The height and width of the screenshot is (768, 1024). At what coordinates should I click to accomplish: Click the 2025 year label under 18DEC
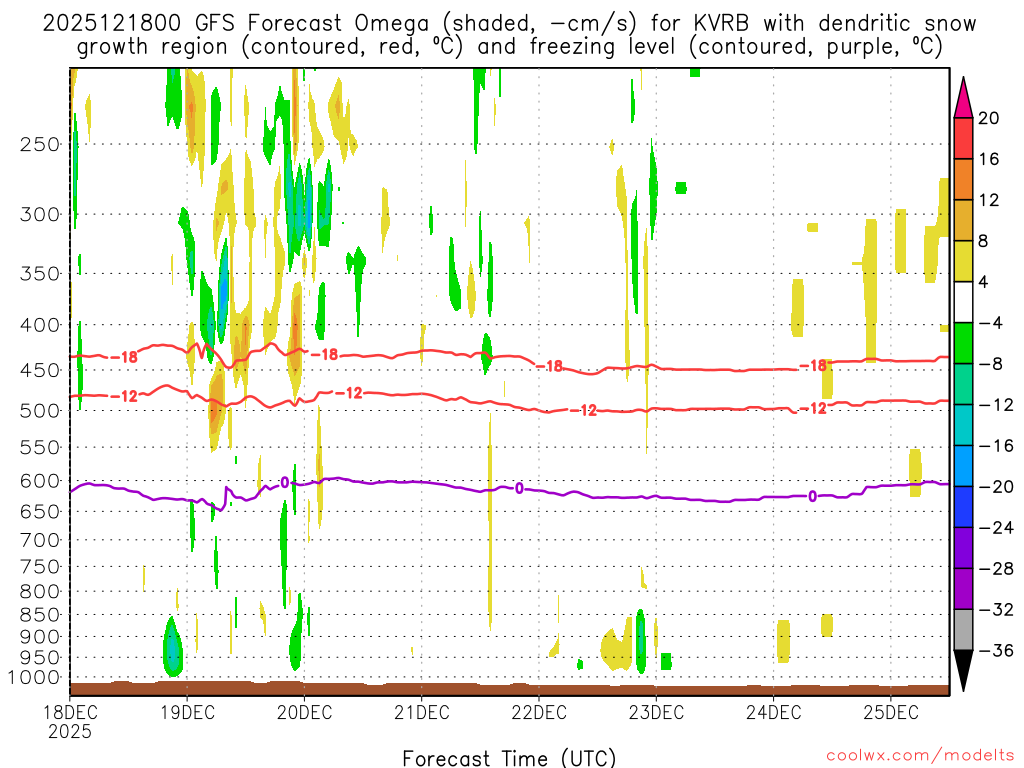[70, 731]
